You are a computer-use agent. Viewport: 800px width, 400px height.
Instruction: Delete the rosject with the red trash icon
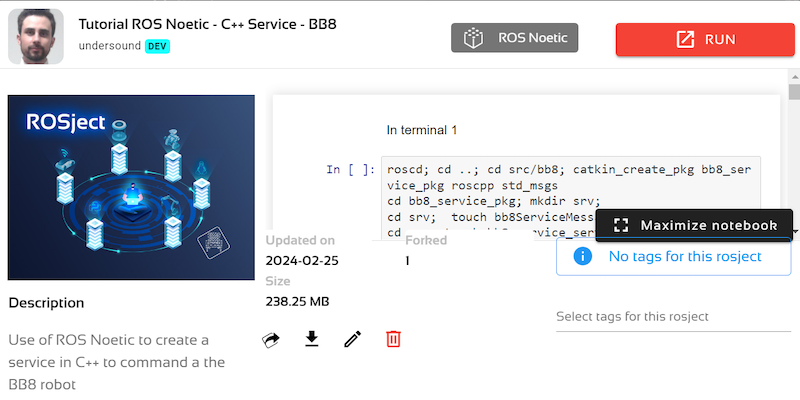[393, 340]
